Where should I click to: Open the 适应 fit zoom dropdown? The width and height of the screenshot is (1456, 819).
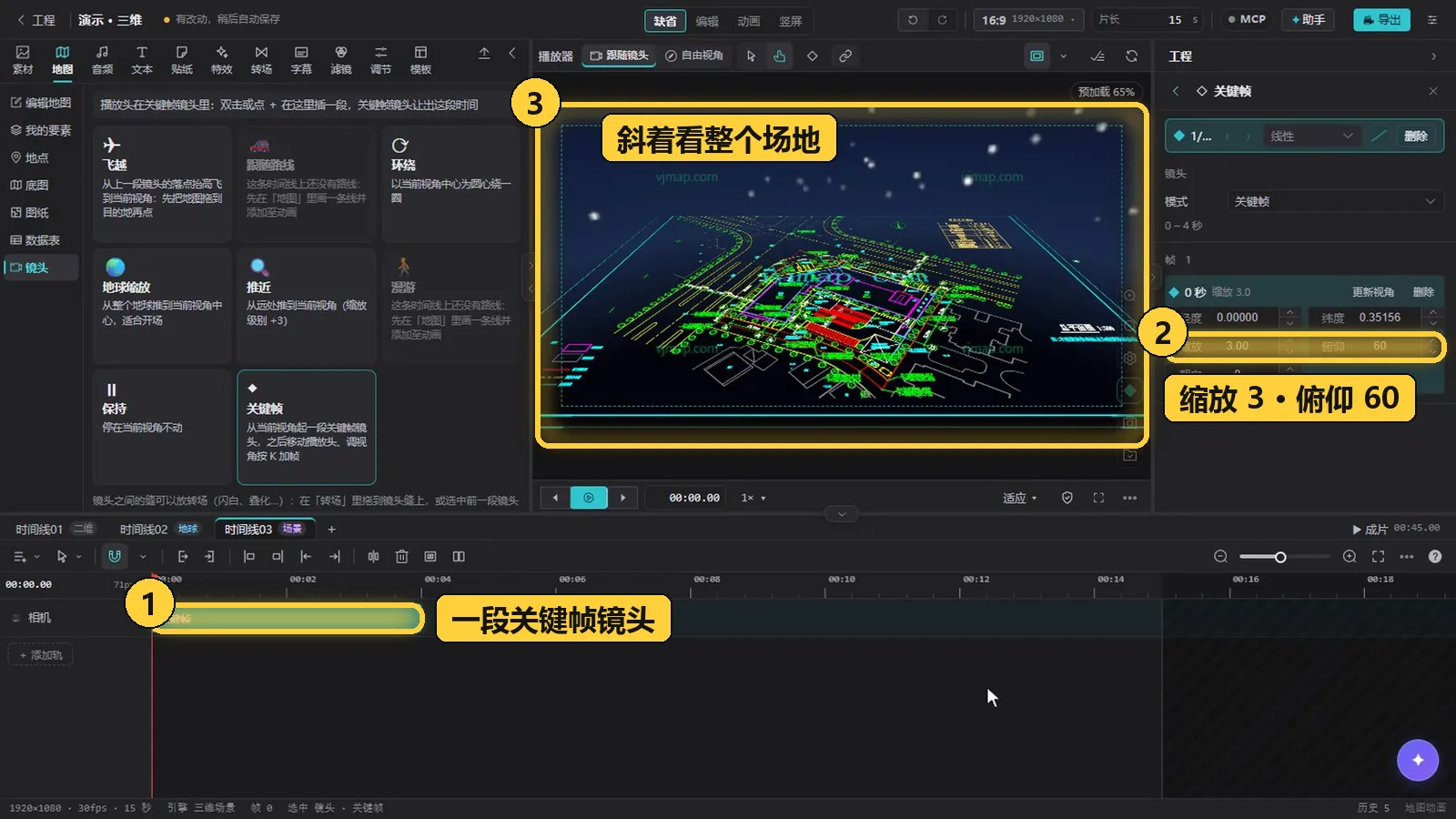1020,498
